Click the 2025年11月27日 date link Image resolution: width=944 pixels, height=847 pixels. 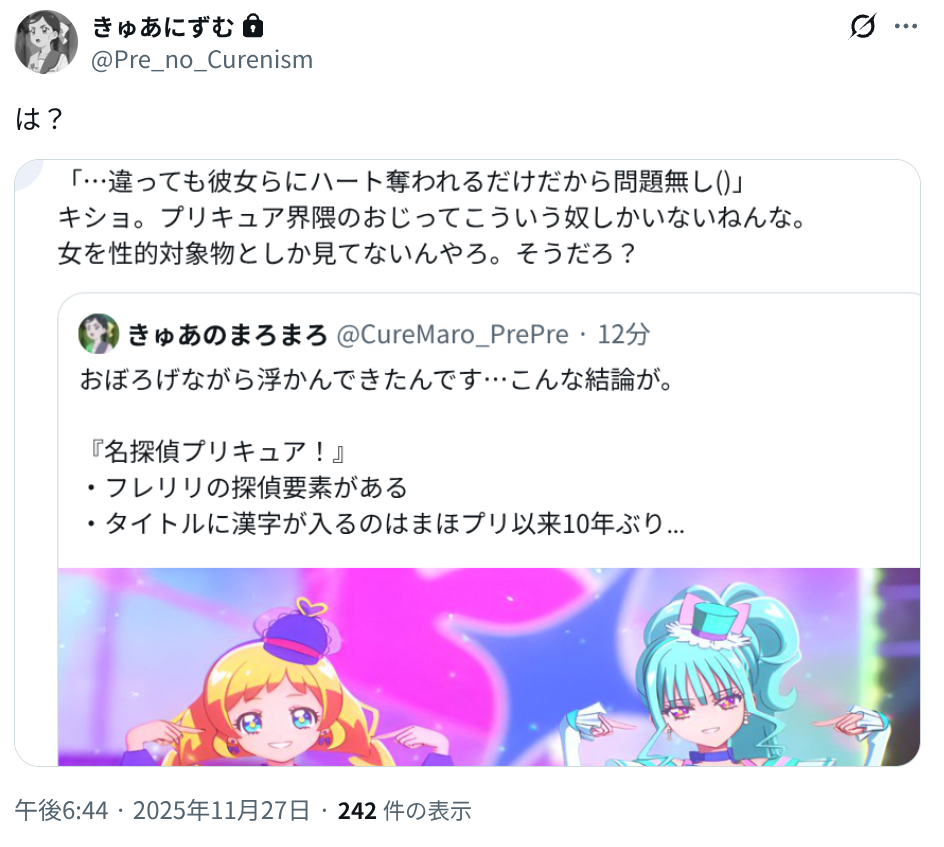point(221,811)
